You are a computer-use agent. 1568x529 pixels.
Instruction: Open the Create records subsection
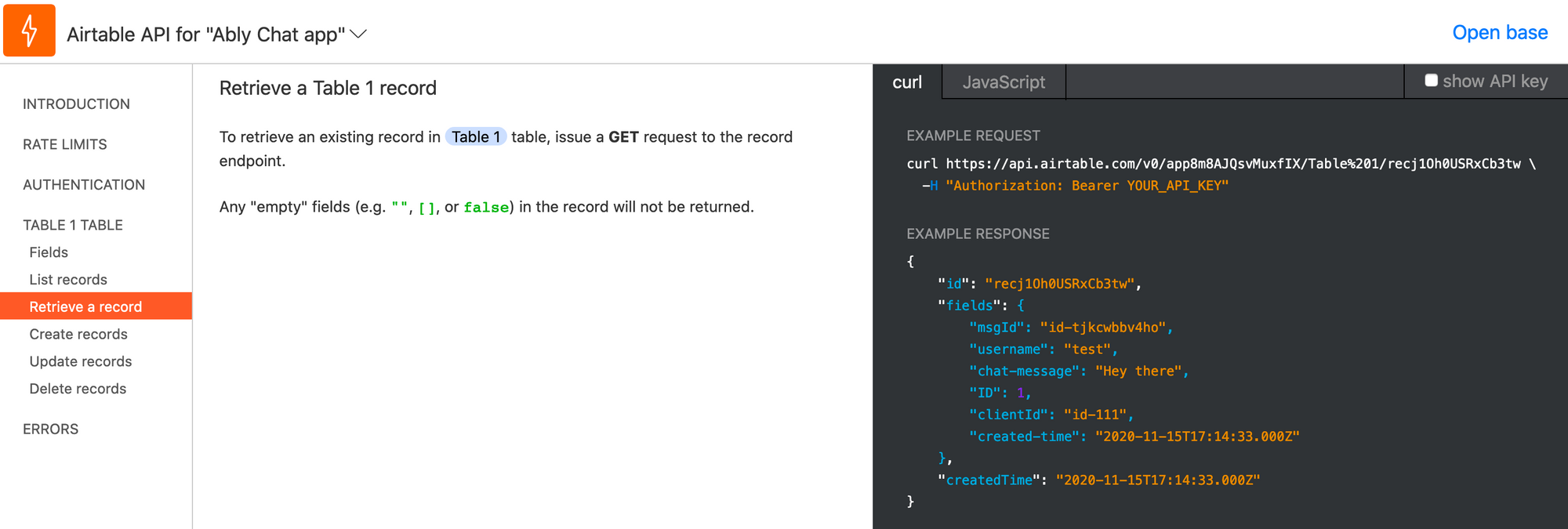(78, 334)
